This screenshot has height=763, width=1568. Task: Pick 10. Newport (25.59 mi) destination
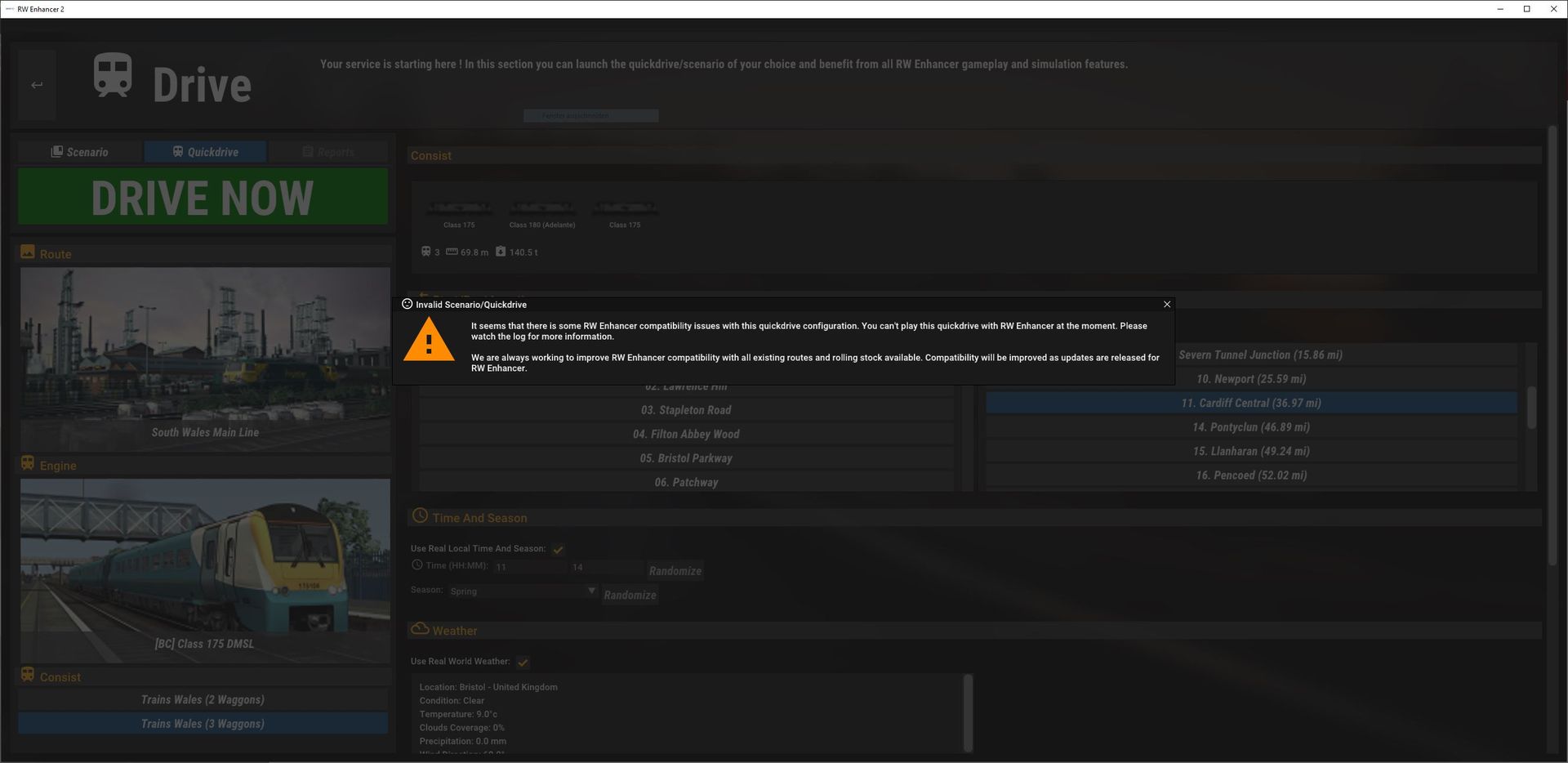point(1251,379)
